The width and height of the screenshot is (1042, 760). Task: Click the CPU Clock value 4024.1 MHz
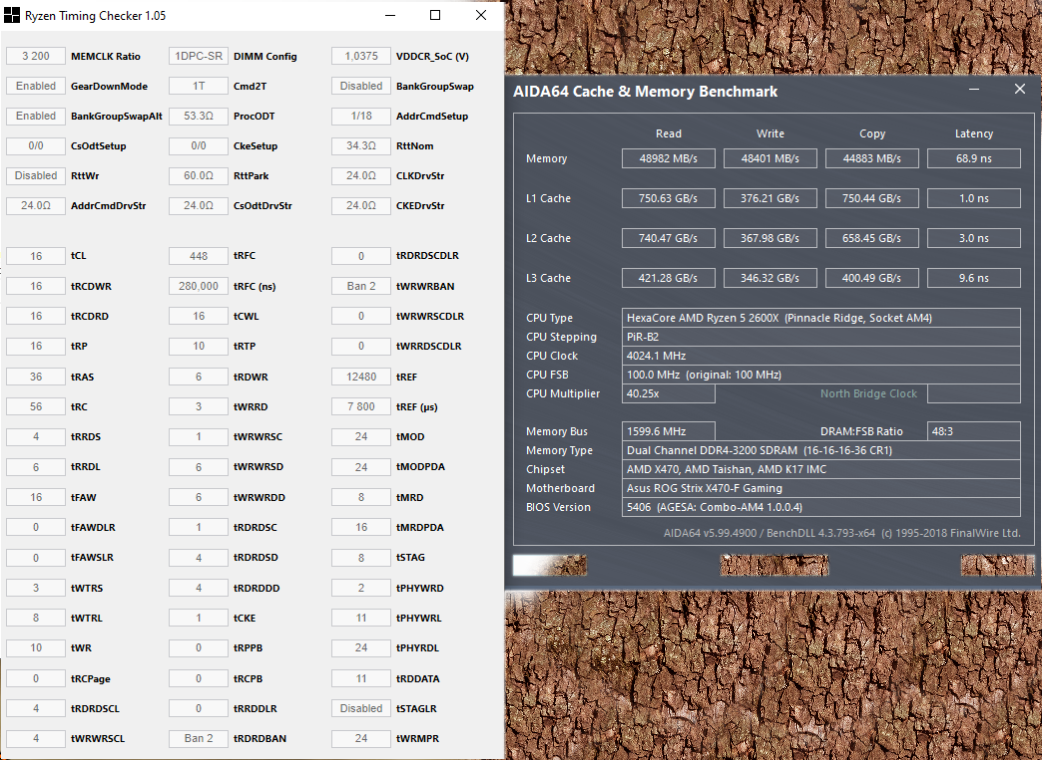point(821,355)
